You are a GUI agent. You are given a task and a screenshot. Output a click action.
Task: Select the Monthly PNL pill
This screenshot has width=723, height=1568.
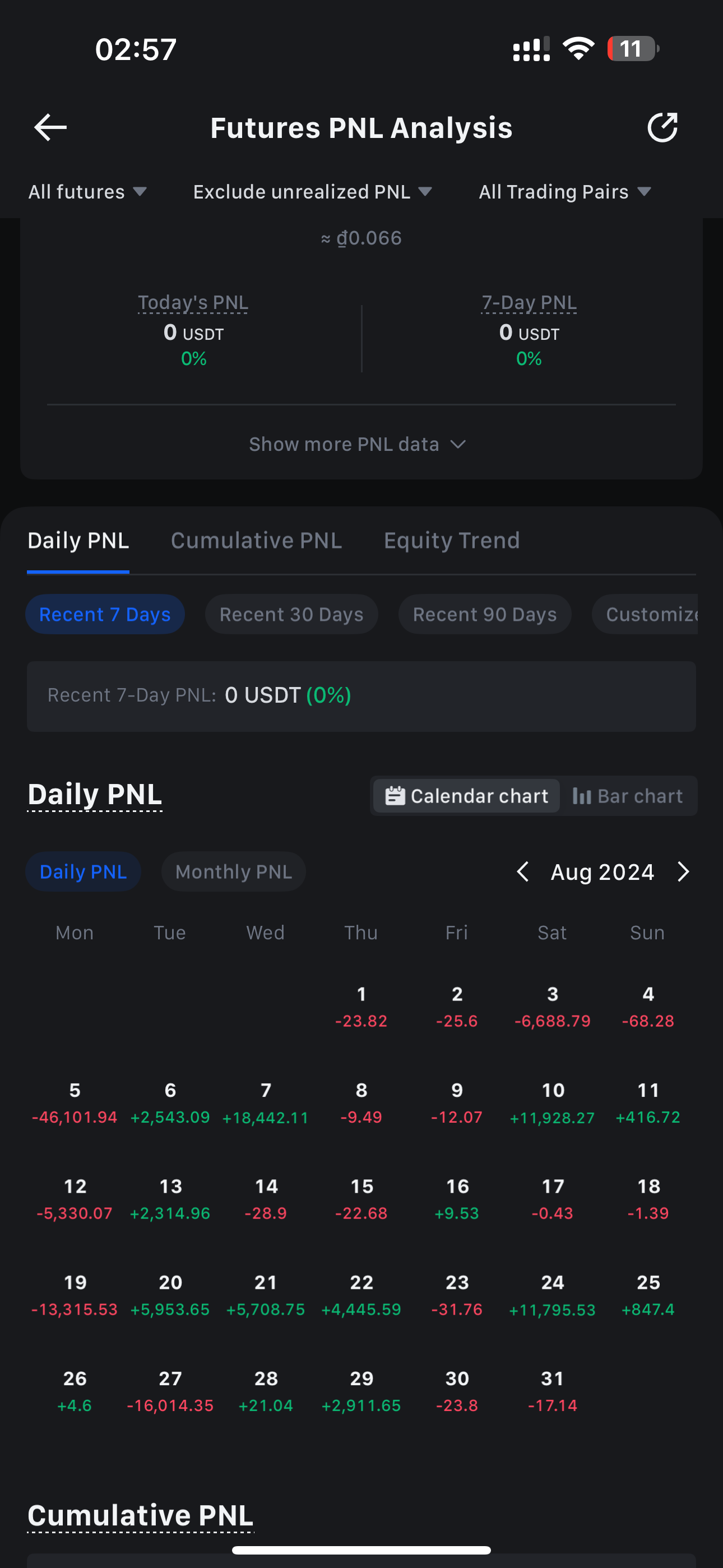pyautogui.click(x=233, y=871)
